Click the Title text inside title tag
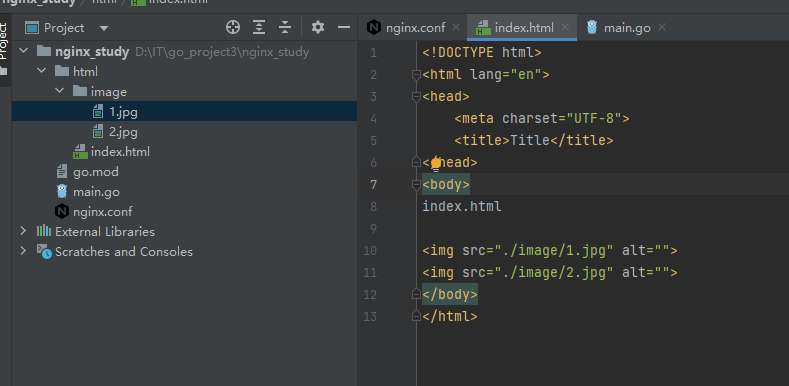 529,140
